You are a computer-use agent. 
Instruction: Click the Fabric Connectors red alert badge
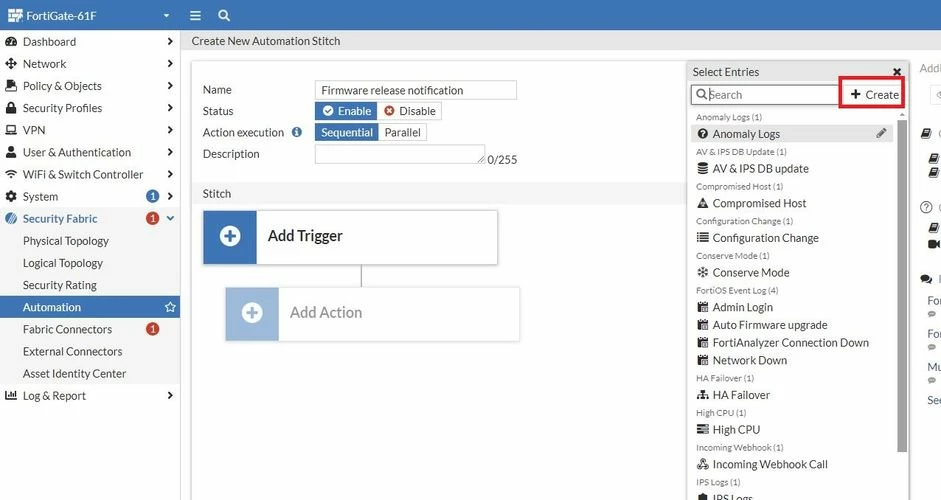coord(152,329)
